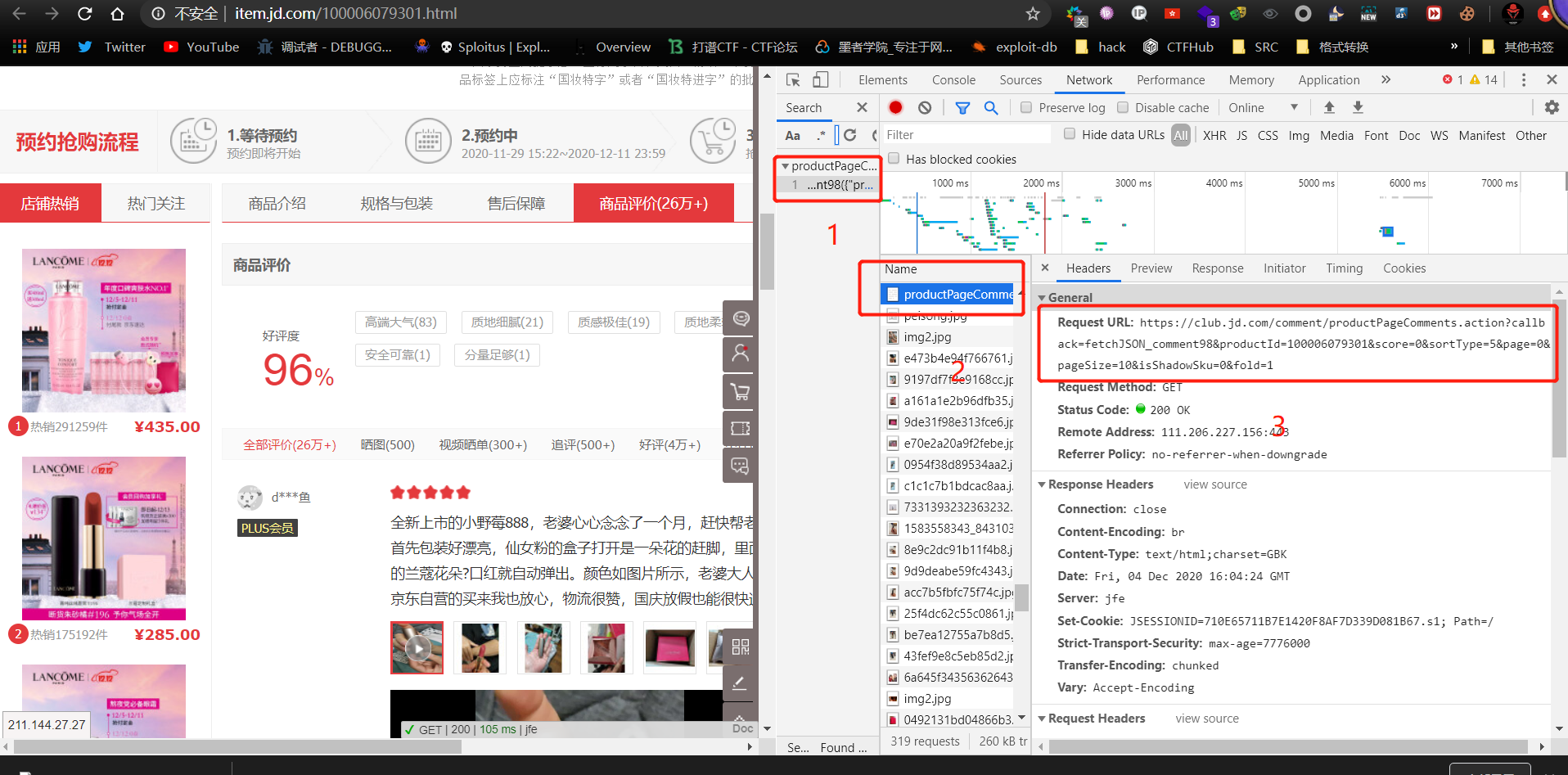1568x775 pixels.
Task: Open the user account sidebar icon
Action: pyautogui.click(x=740, y=354)
